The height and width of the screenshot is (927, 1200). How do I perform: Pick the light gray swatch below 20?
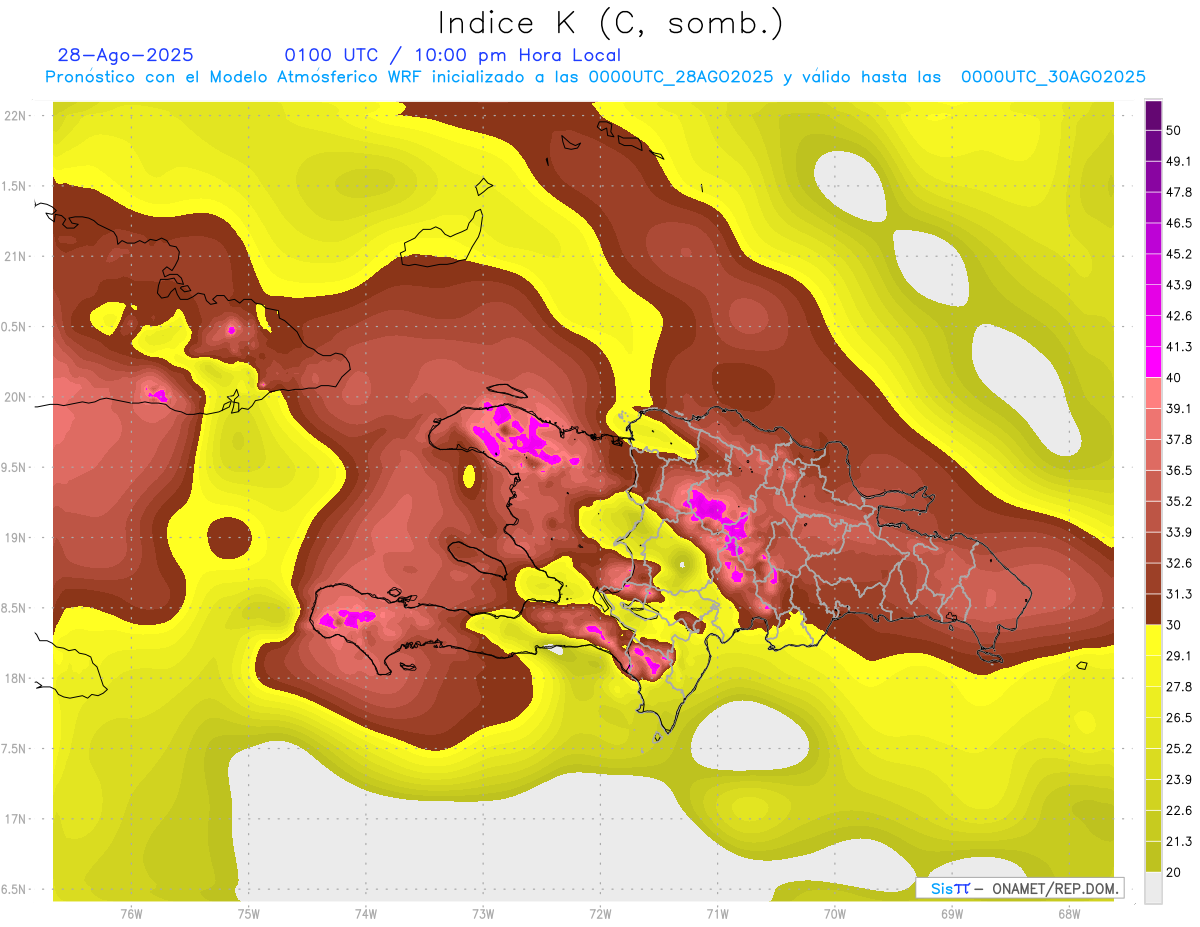coord(1153,888)
